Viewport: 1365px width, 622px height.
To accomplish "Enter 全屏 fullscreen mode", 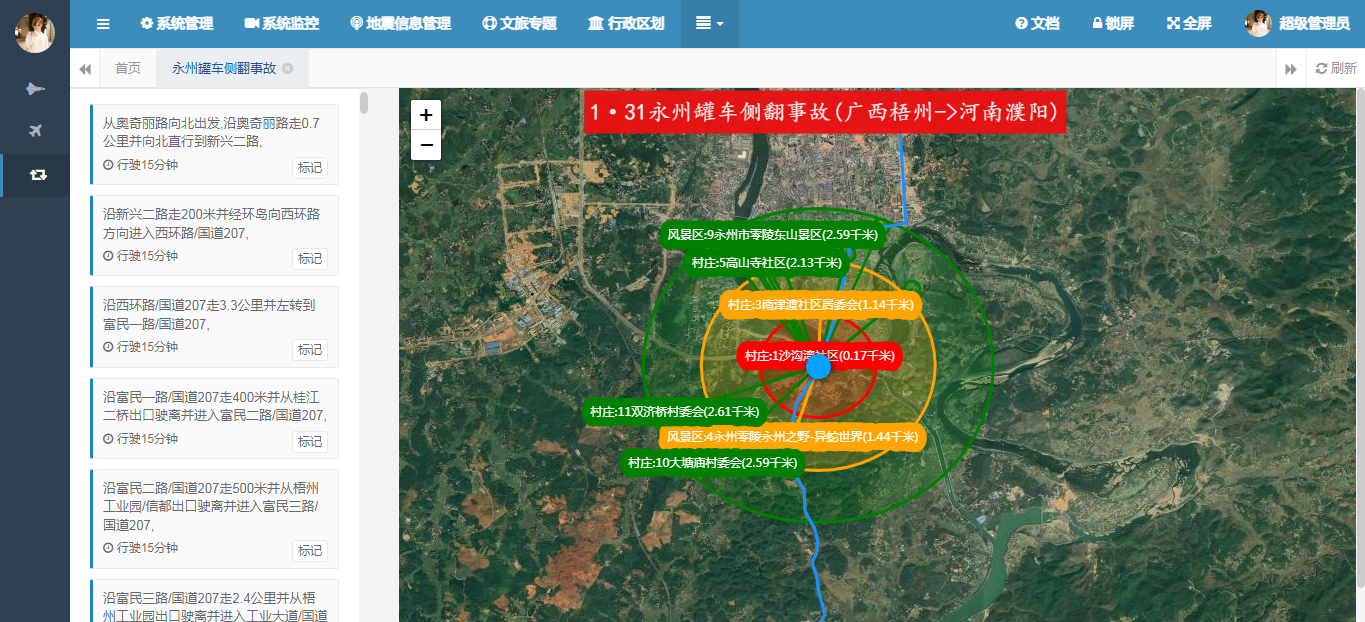I will point(1189,24).
